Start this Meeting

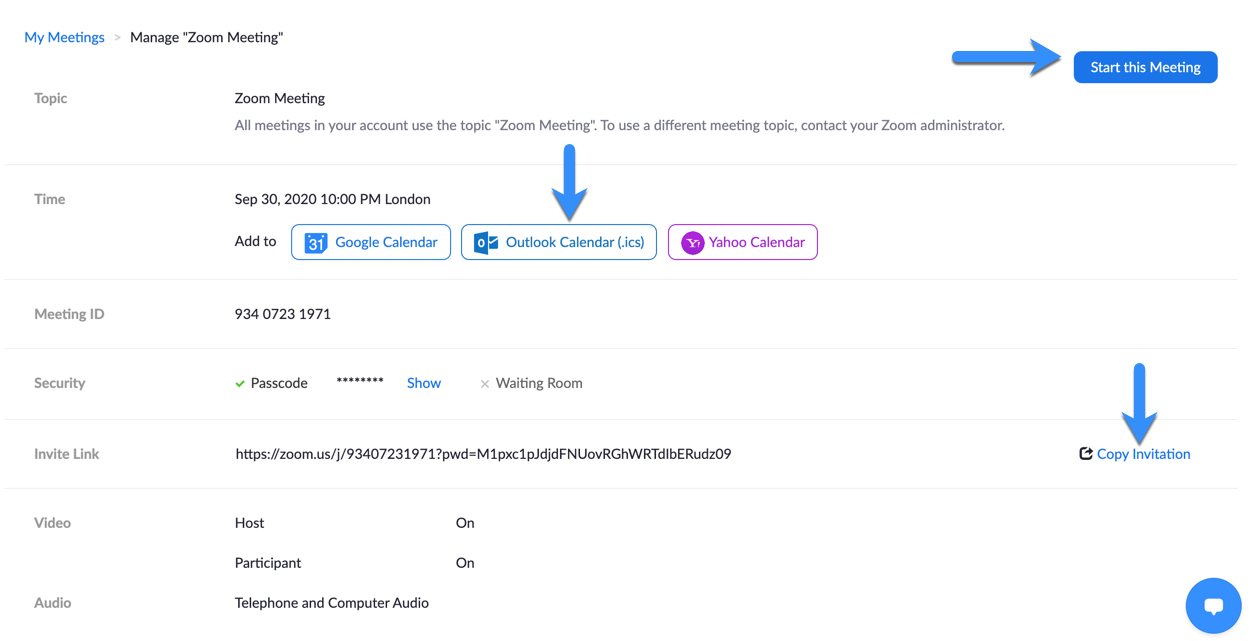point(1145,67)
